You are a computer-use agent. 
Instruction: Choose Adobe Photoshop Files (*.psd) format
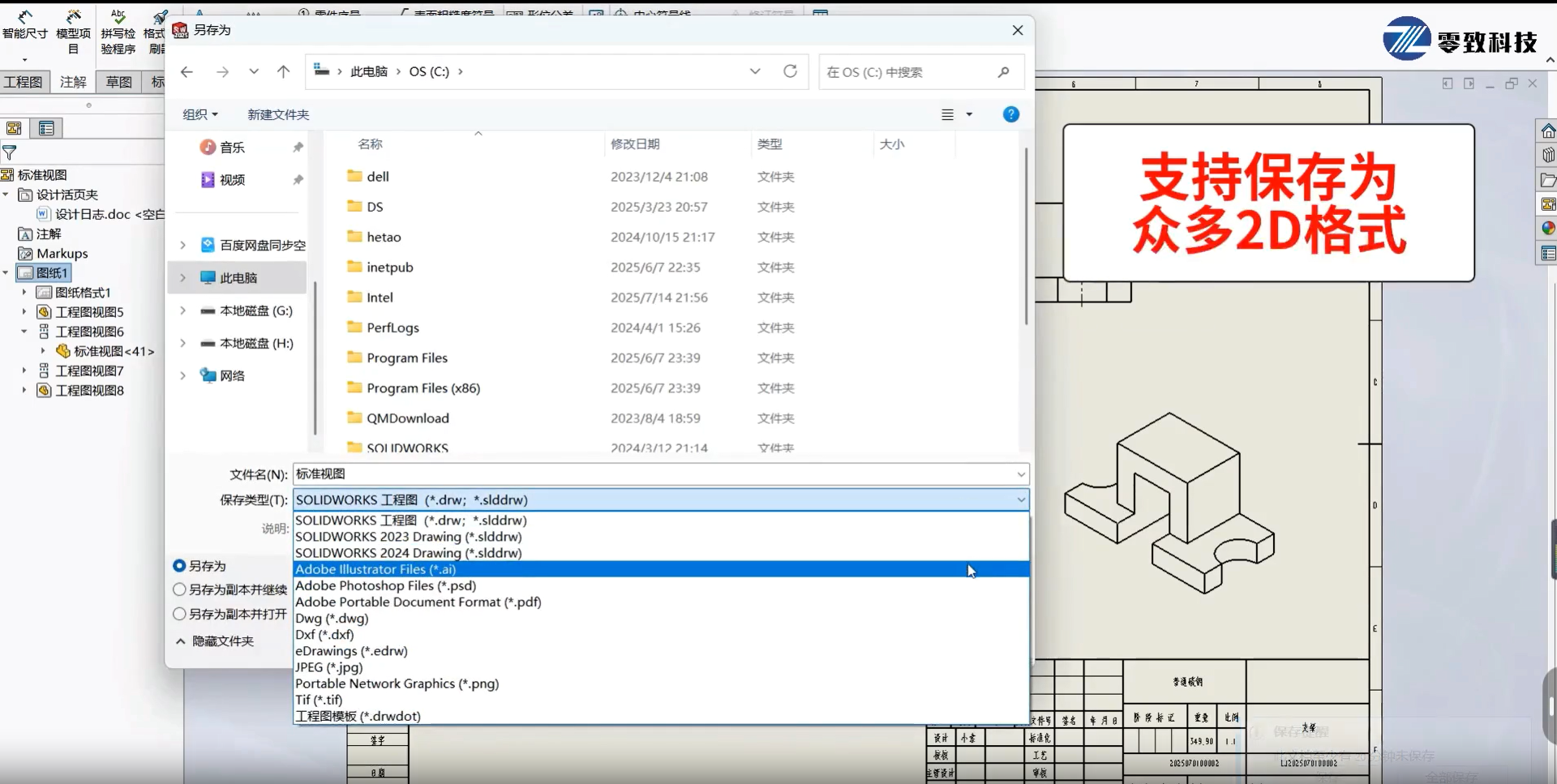(x=661, y=585)
